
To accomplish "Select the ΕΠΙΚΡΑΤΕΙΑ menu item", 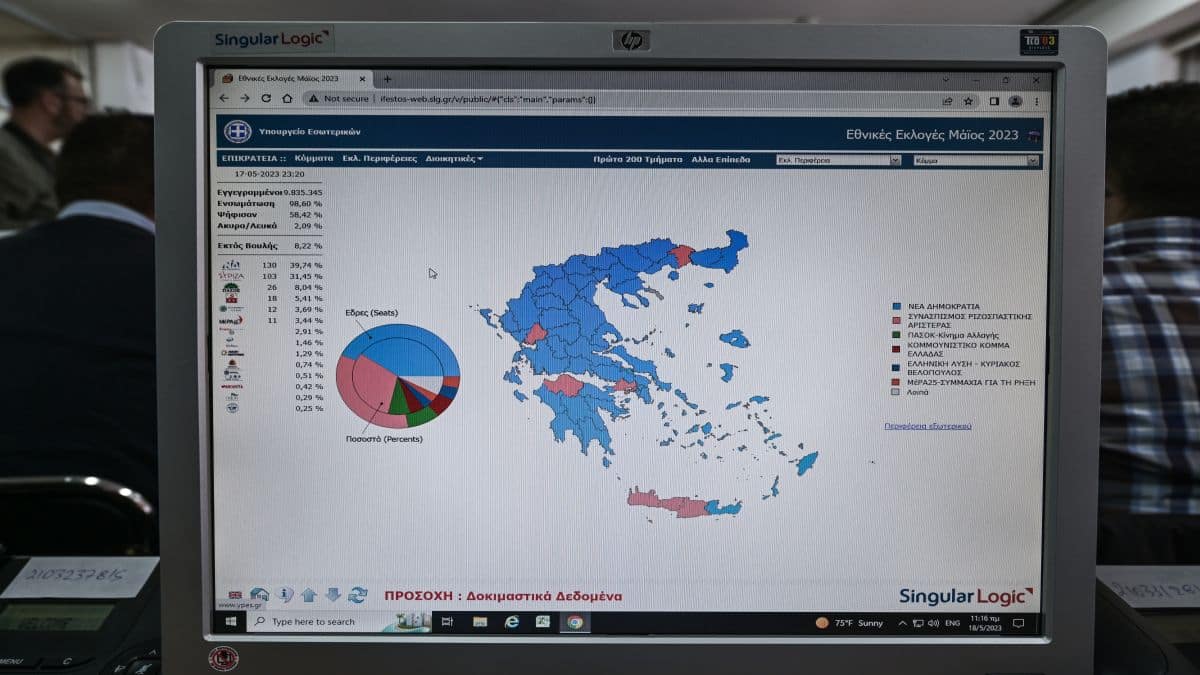I will click(253, 159).
